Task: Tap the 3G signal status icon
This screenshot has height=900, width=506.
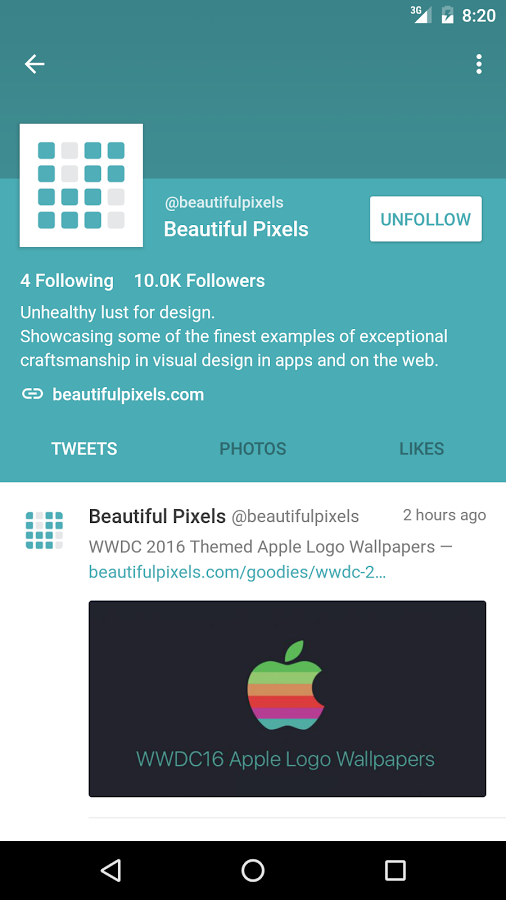Action: [422, 15]
